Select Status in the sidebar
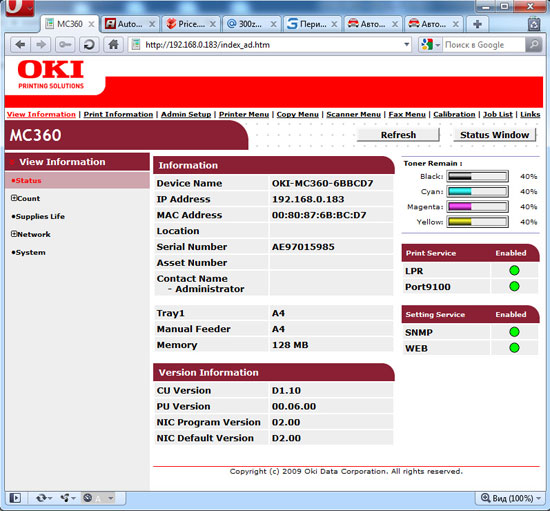The image size is (550, 511). point(77,180)
